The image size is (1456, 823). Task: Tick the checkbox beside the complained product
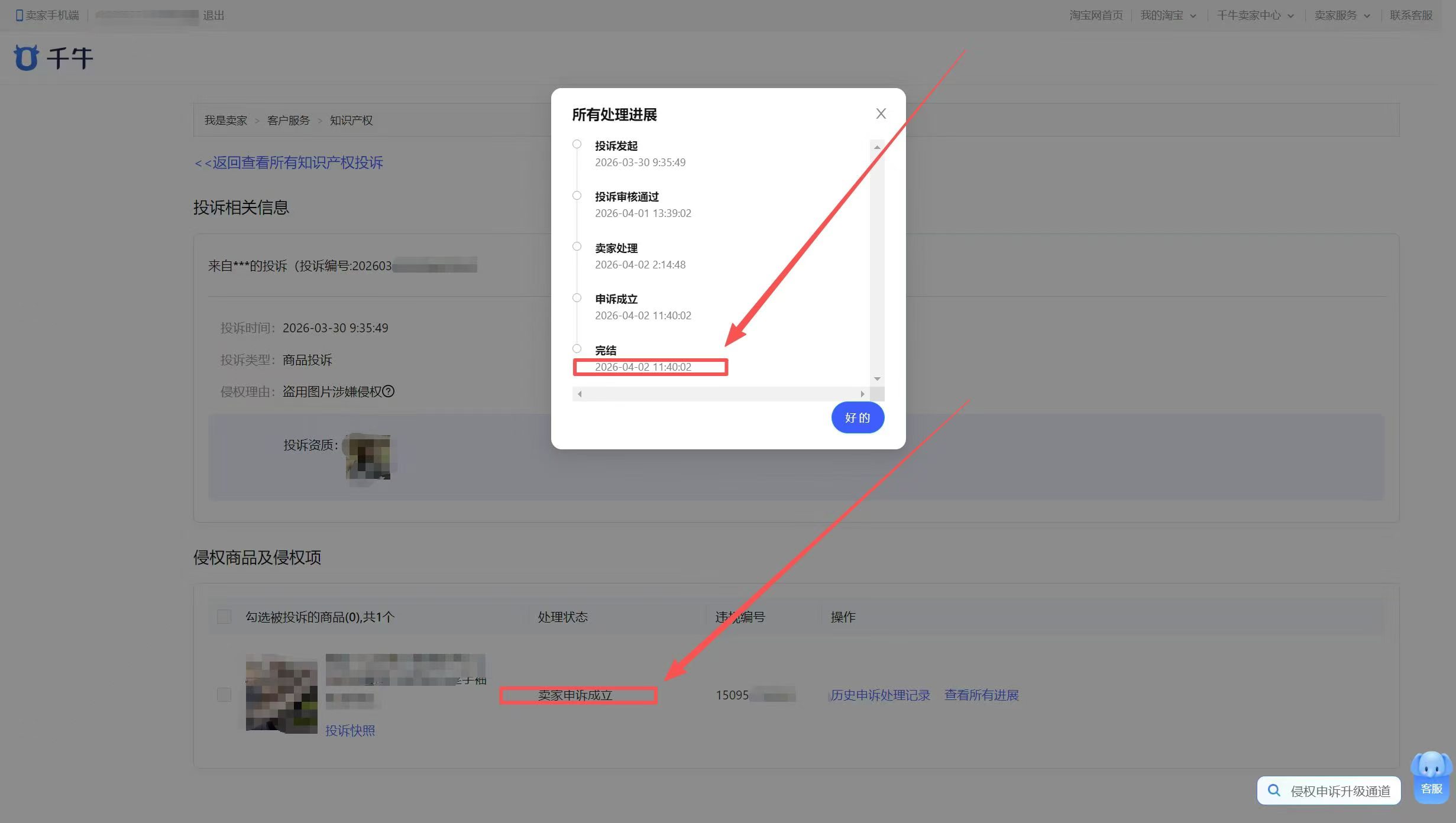pos(224,694)
